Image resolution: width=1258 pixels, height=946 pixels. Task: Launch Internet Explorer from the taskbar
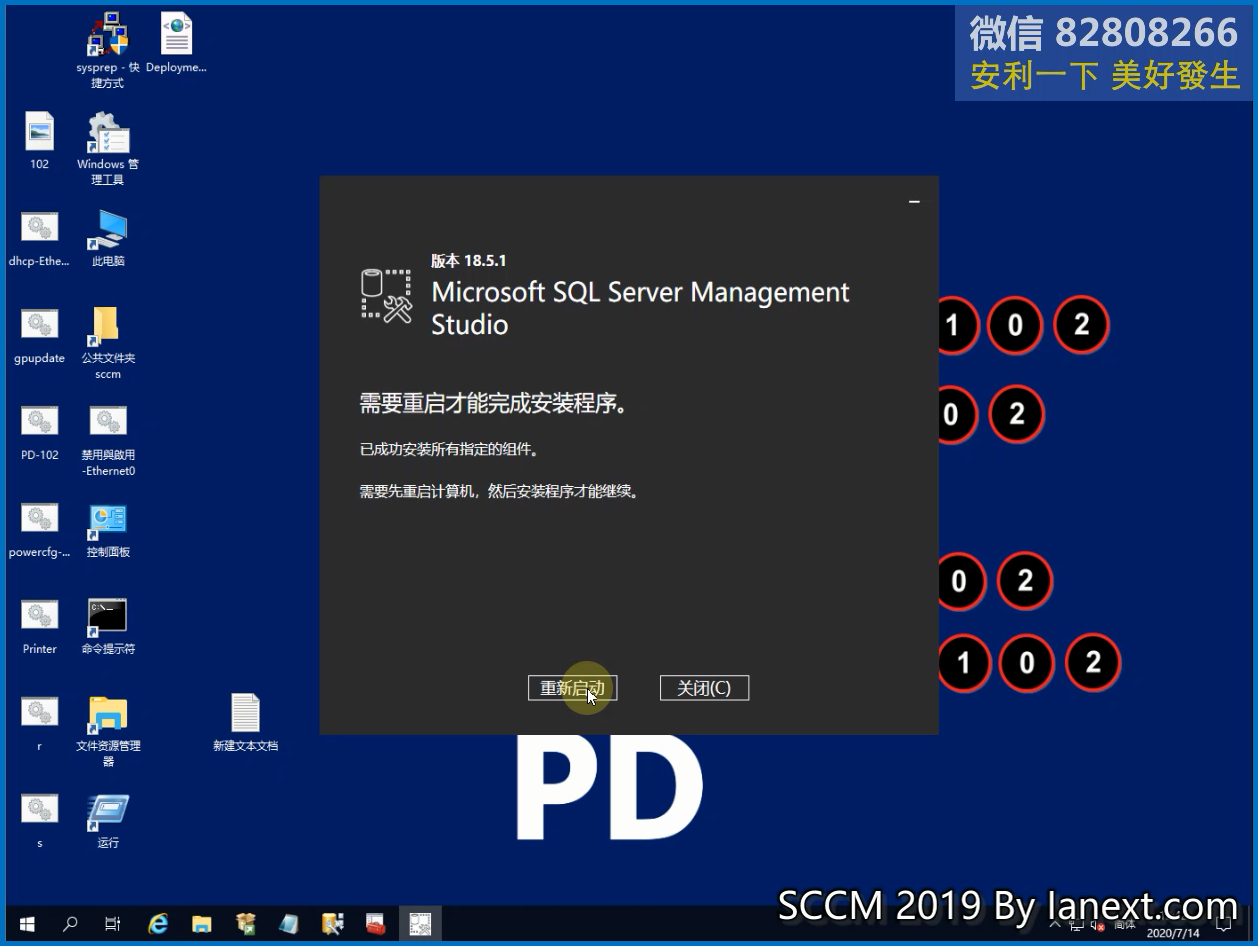pyautogui.click(x=158, y=924)
